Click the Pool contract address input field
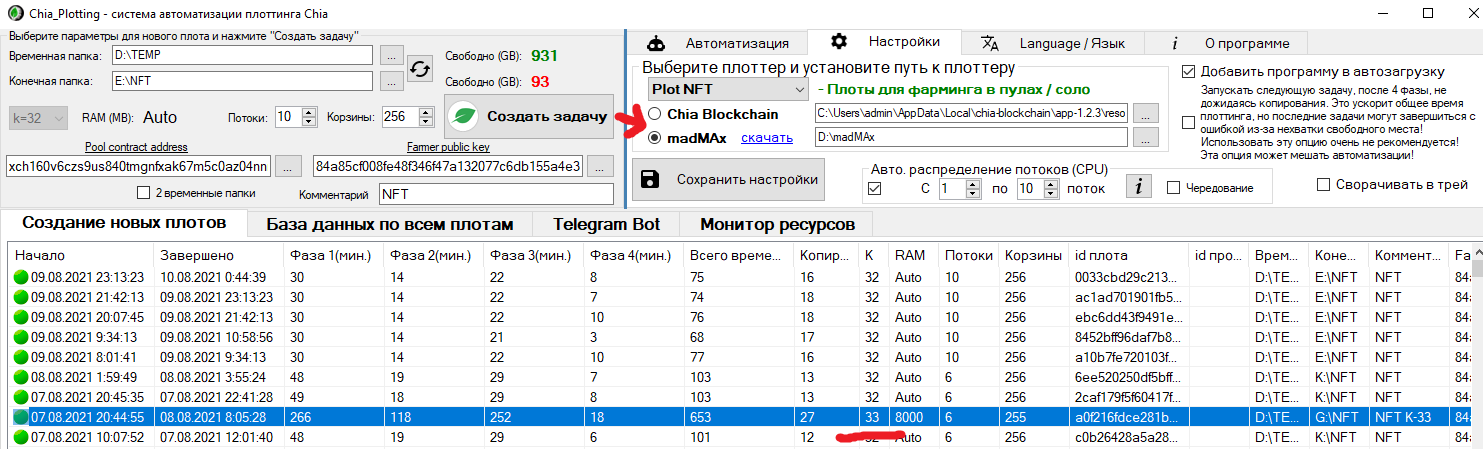 [x=138, y=165]
